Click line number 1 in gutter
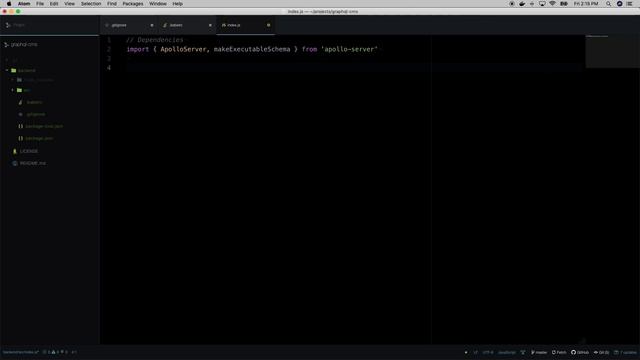Screen dimensions: 640x360 tap(109, 40)
